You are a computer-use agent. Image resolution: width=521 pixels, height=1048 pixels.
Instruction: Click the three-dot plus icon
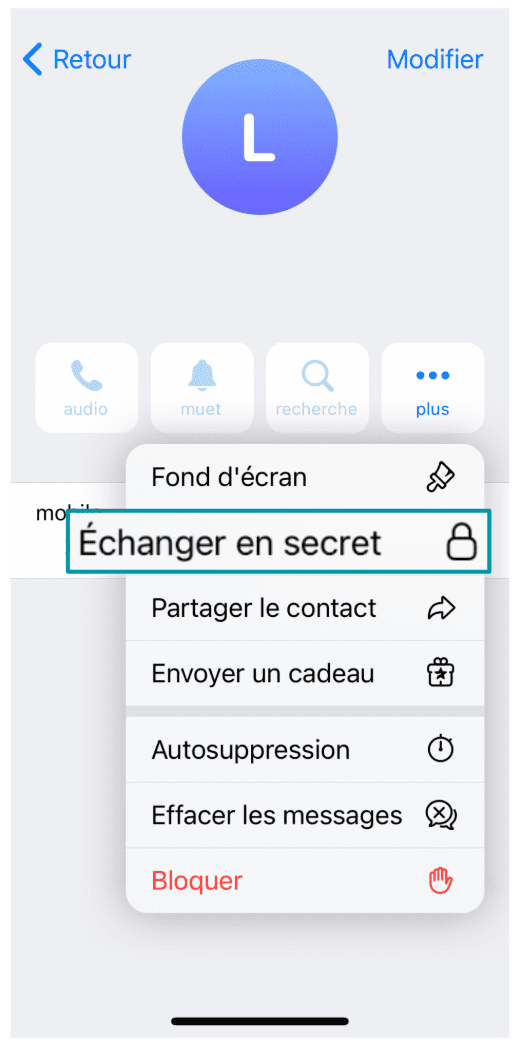pos(433,376)
